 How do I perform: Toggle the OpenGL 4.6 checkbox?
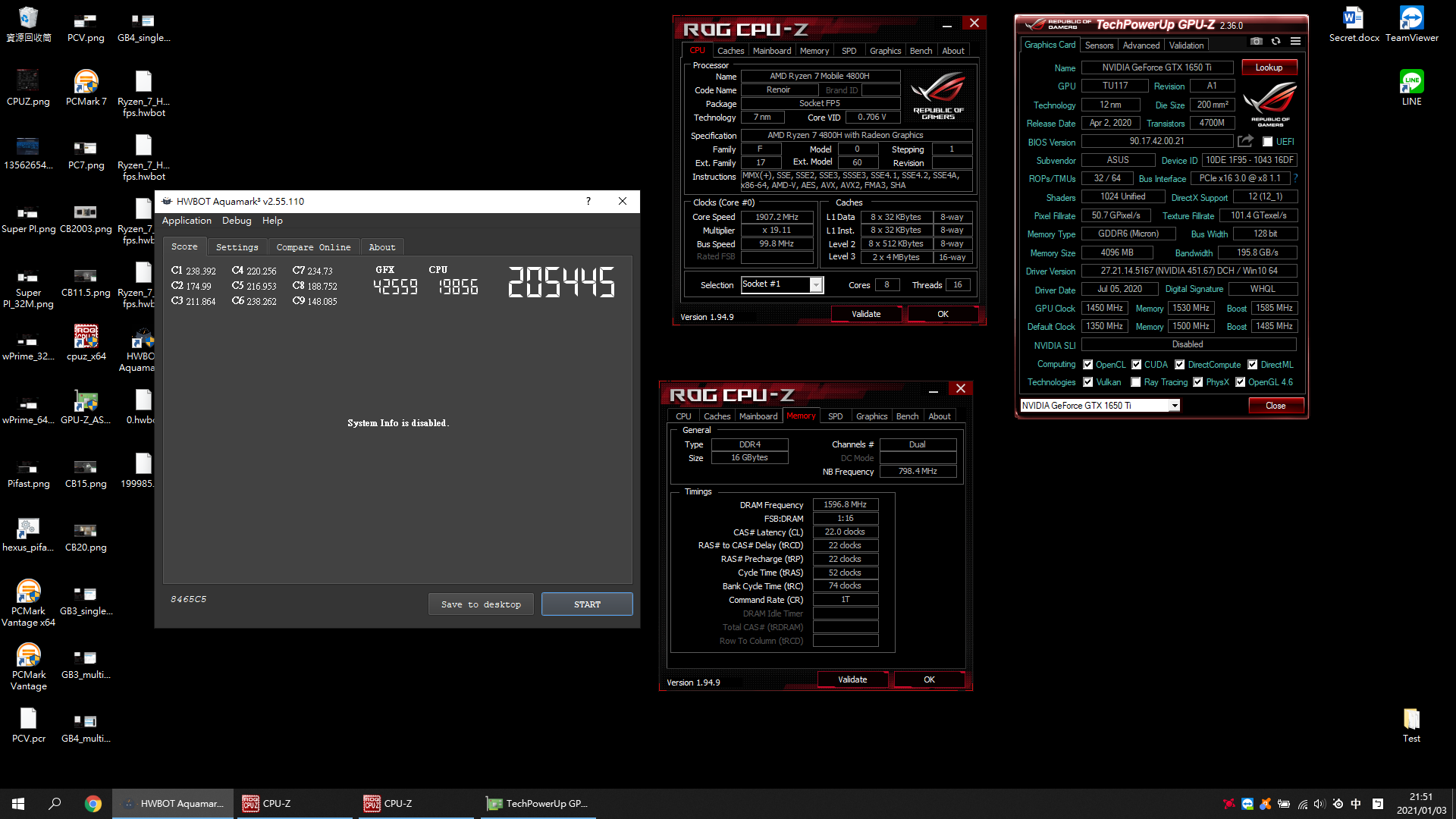(1240, 382)
